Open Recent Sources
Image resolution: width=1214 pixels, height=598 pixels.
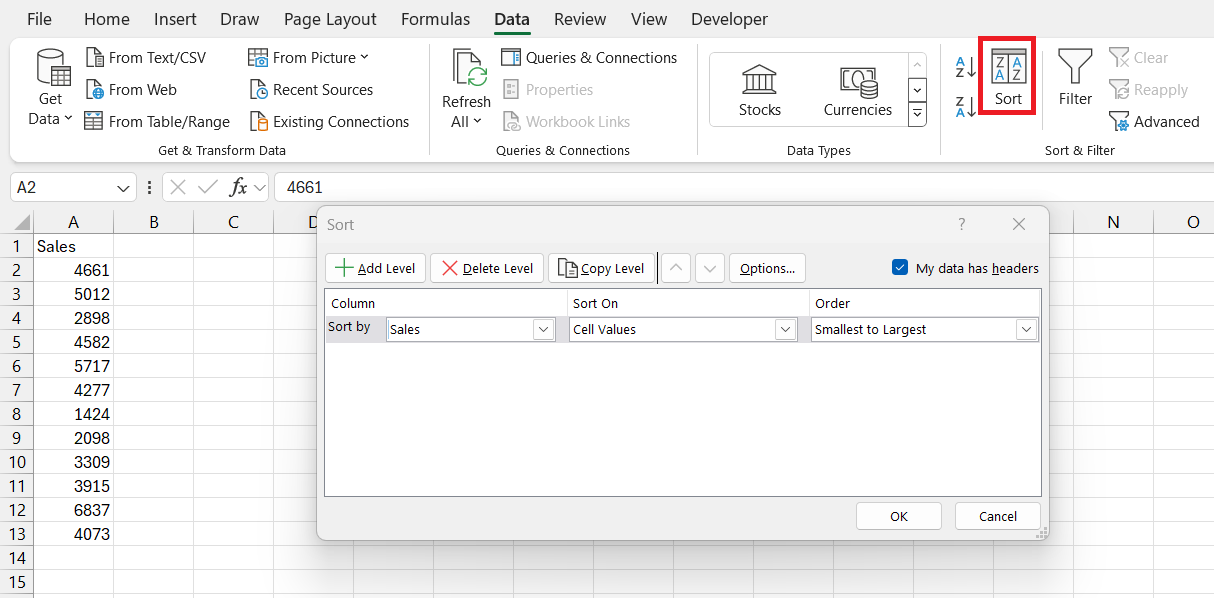tap(311, 90)
